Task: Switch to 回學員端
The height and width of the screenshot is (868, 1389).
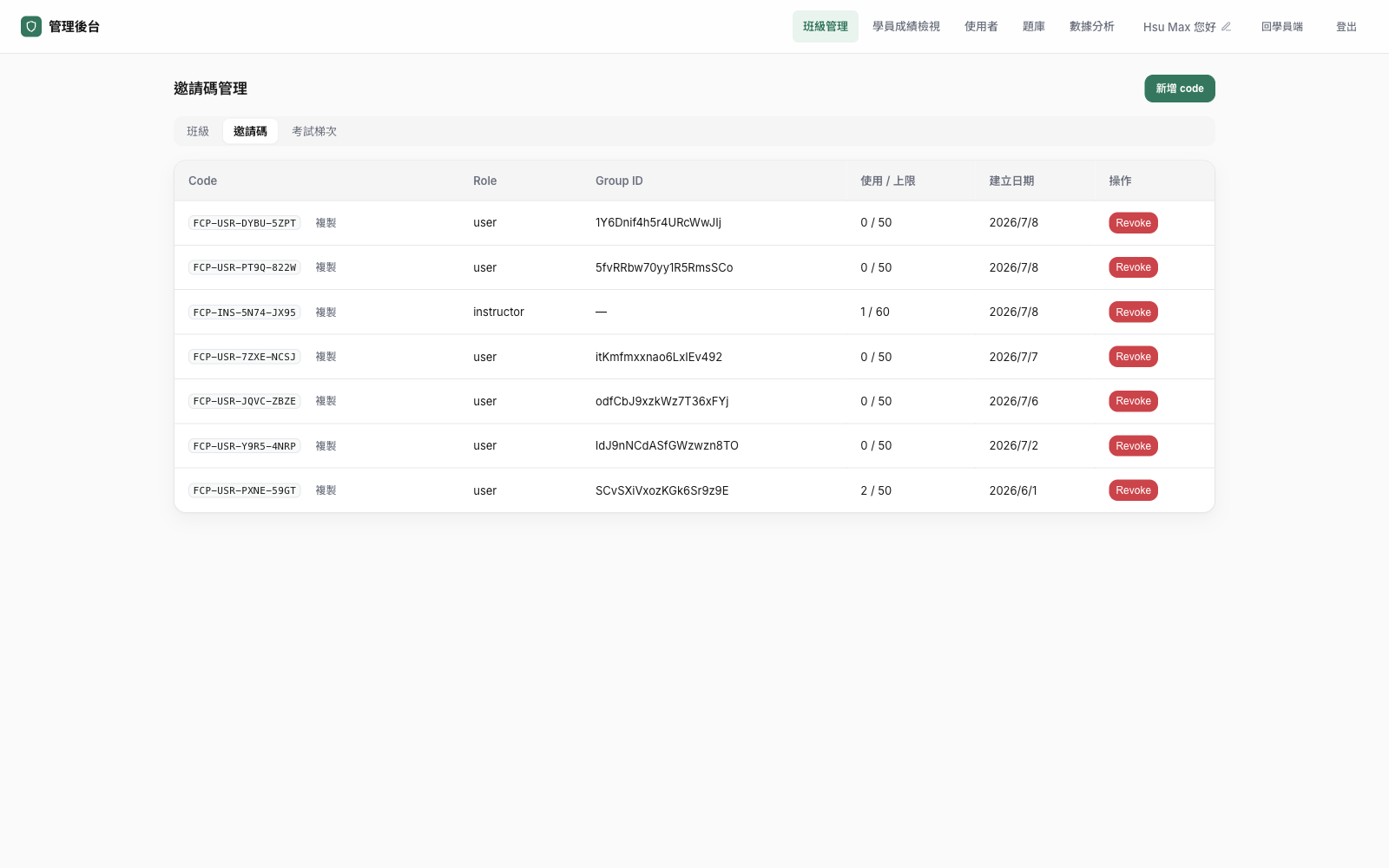Action: pyautogui.click(x=1282, y=27)
